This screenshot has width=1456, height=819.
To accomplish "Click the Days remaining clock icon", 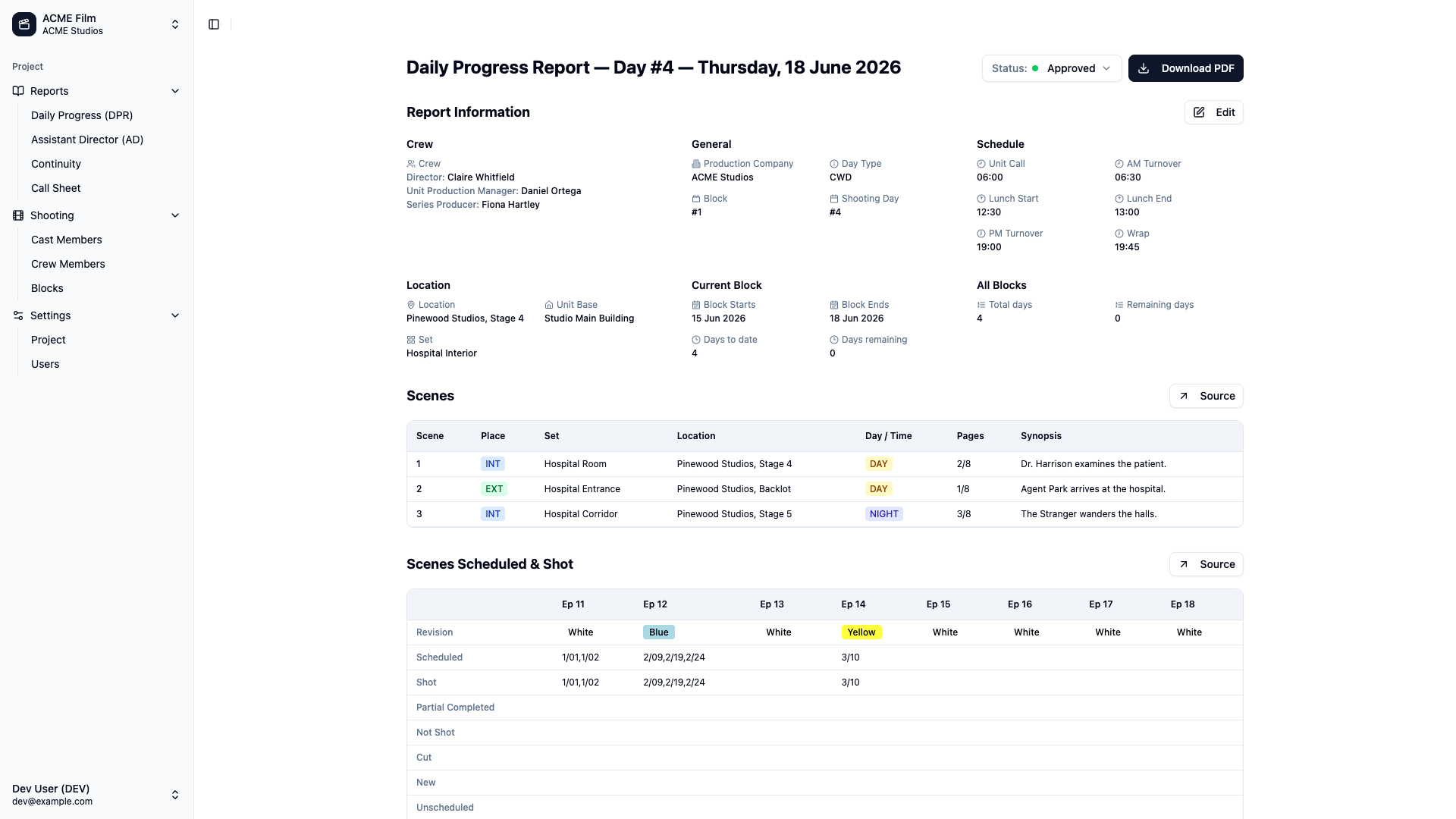I will click(834, 340).
